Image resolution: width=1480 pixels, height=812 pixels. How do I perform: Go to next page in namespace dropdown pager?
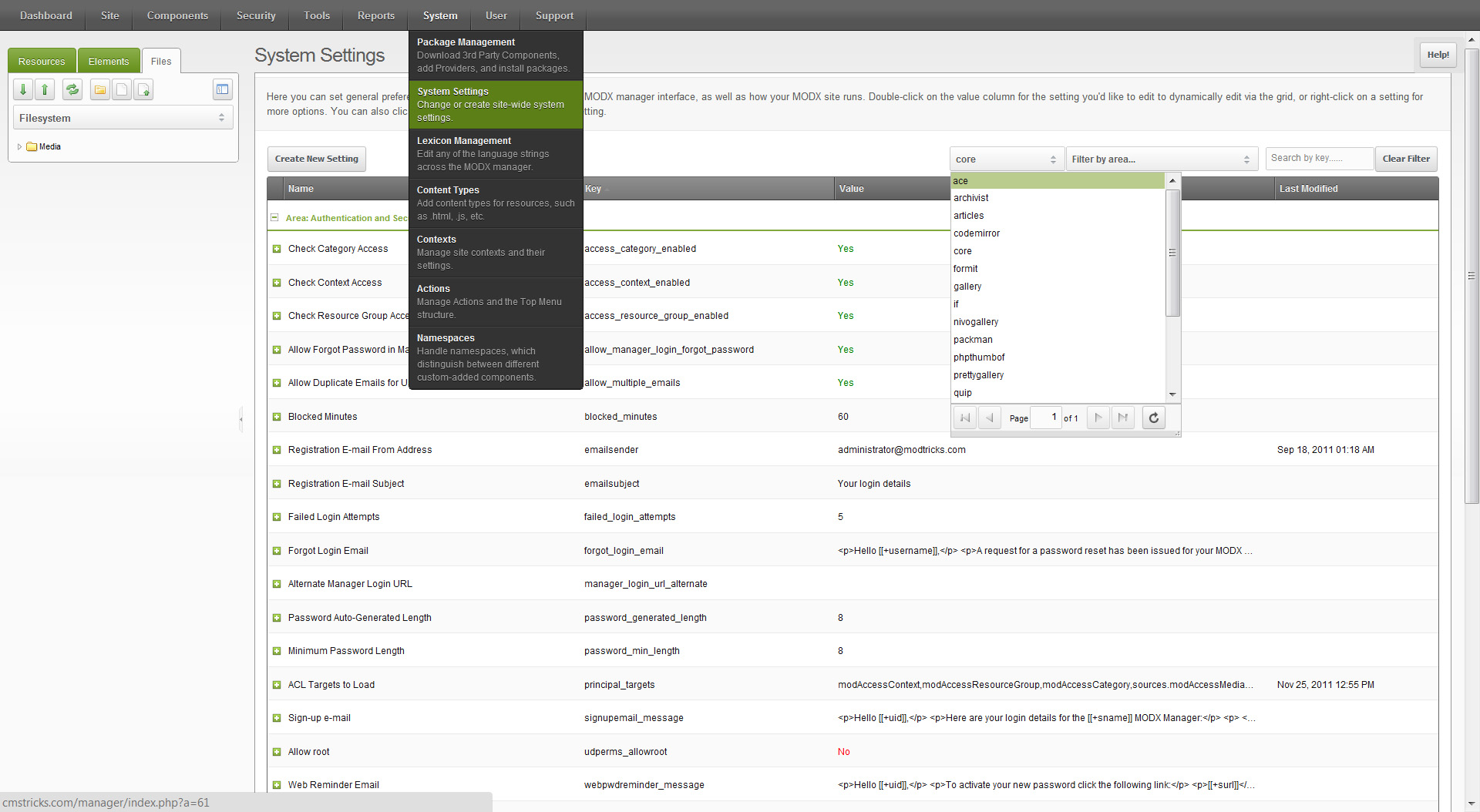point(1098,418)
